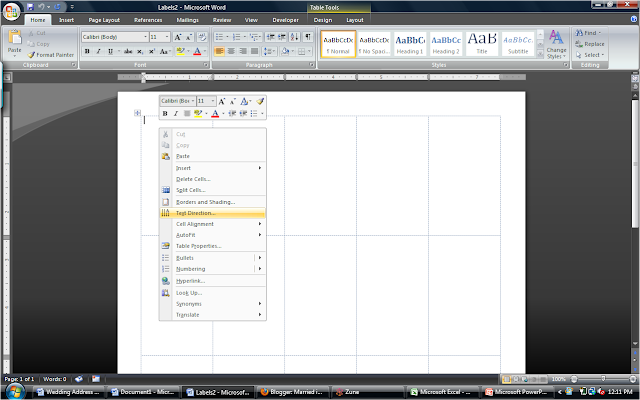Image resolution: width=640 pixels, height=400 pixels.
Task: Align text right in Paragraph group
Action: pyautogui.click(x=243, y=51)
